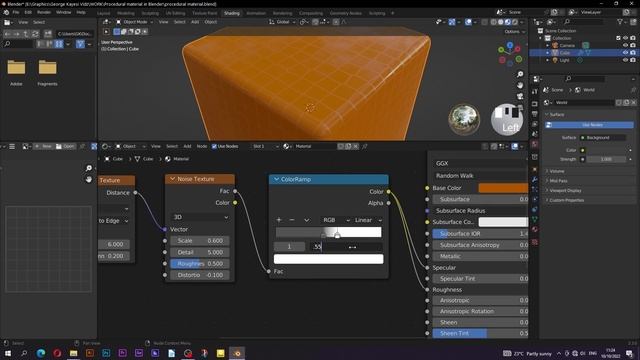Open the Noise Texture 3D dimensions dropdown

click(x=200, y=217)
